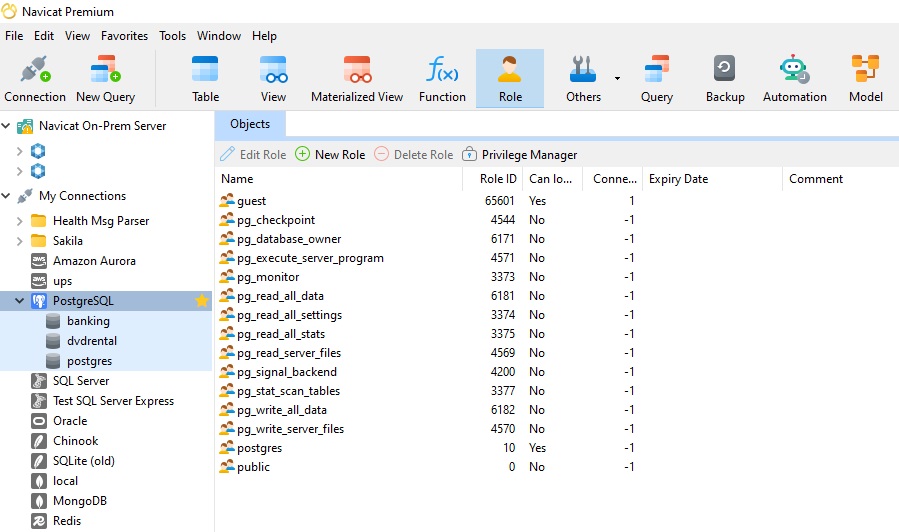Open the Function objects list

[x=442, y=79]
